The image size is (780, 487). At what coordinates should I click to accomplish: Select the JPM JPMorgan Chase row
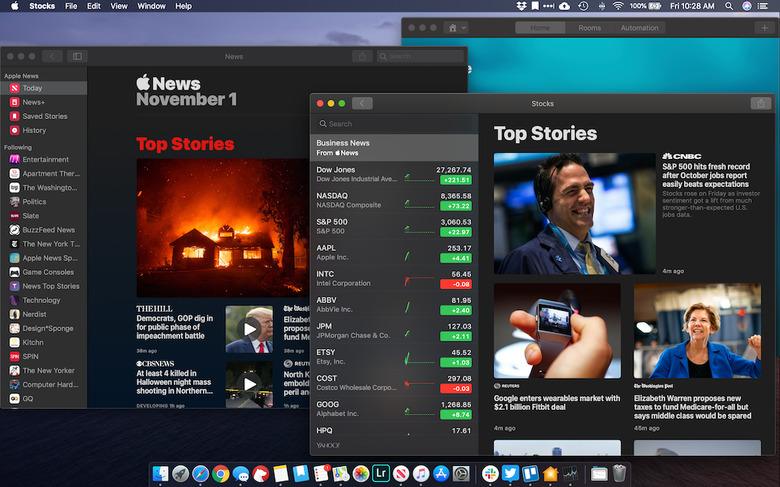point(394,331)
